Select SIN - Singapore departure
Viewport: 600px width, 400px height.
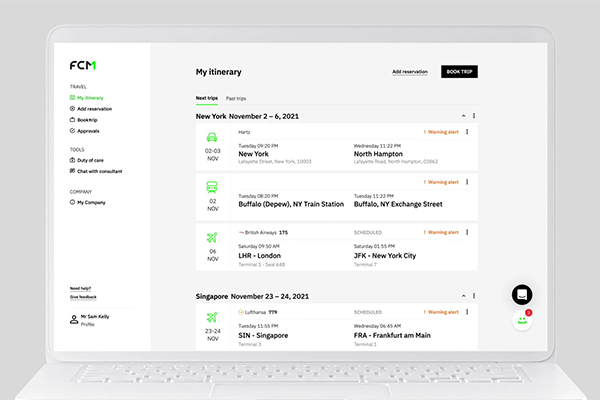click(x=263, y=336)
